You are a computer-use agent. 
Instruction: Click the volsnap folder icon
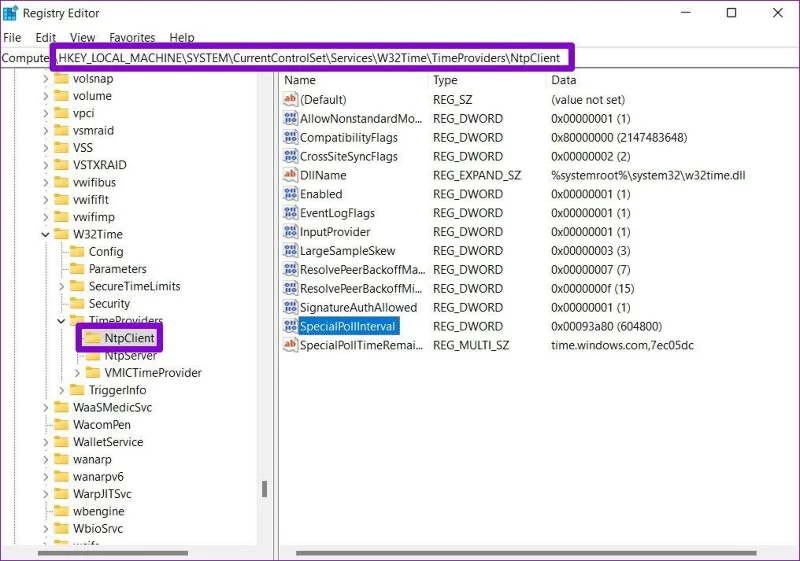(61, 79)
